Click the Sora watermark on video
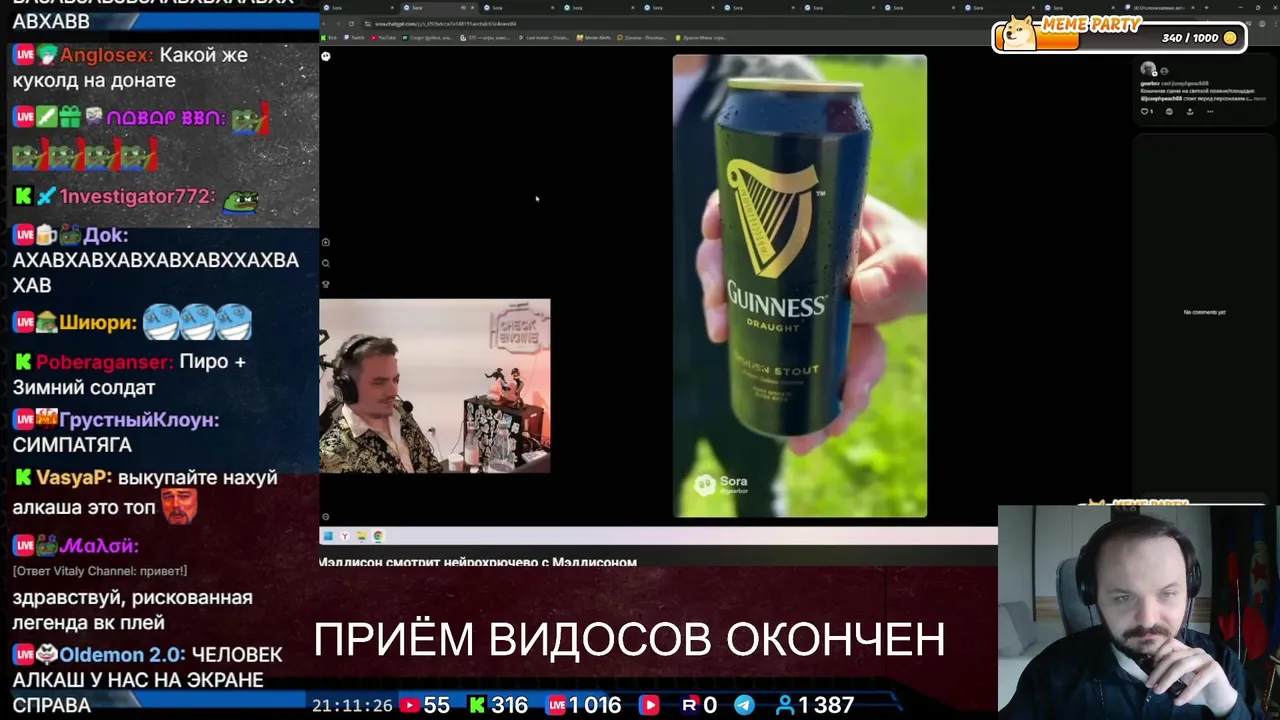Screen dimensions: 1280x720 pos(721,485)
